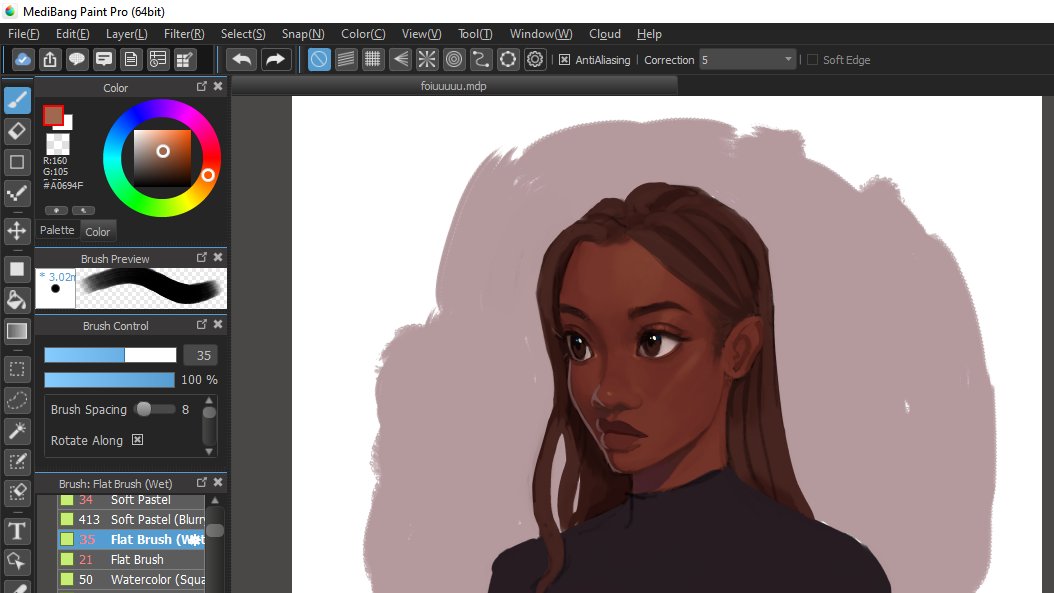Click the foreground color swatch
The image size is (1054, 593).
(53, 116)
